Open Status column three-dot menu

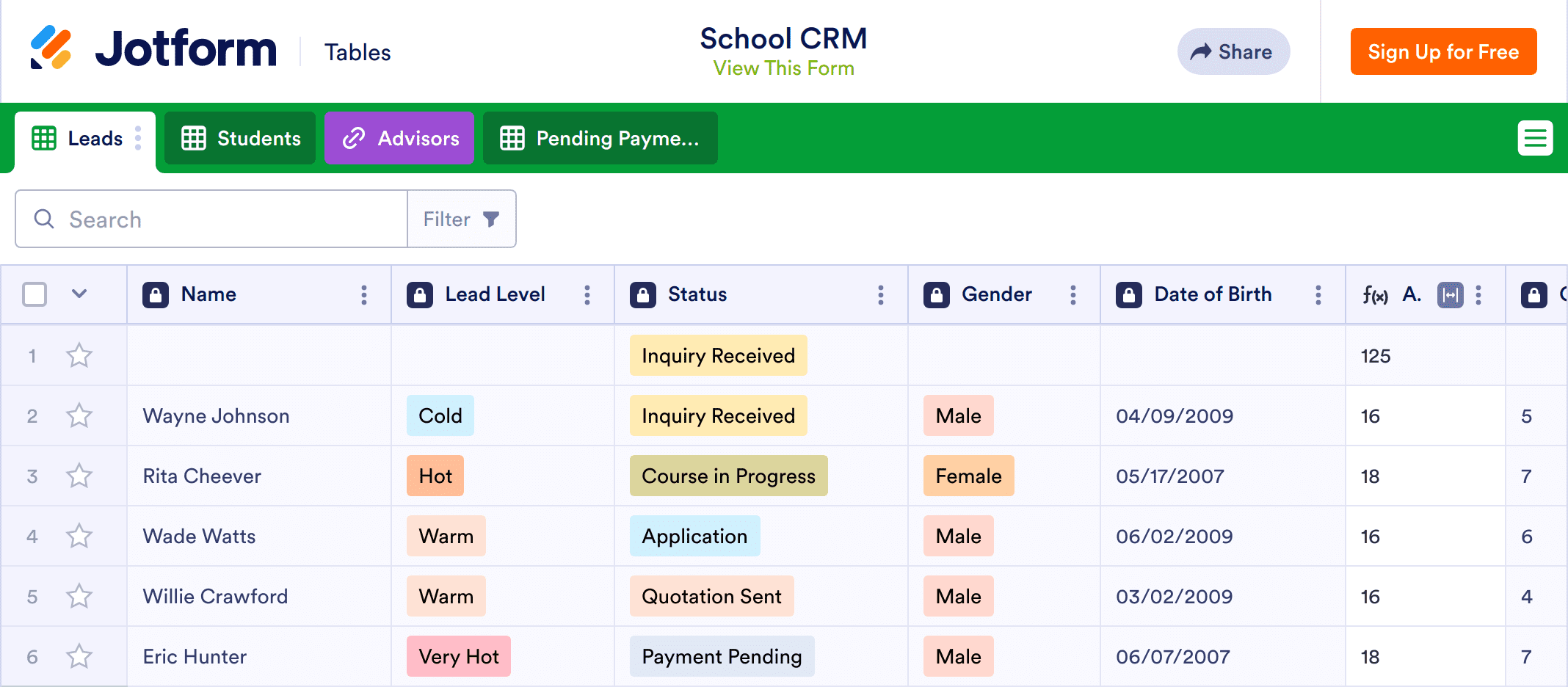coord(880,295)
